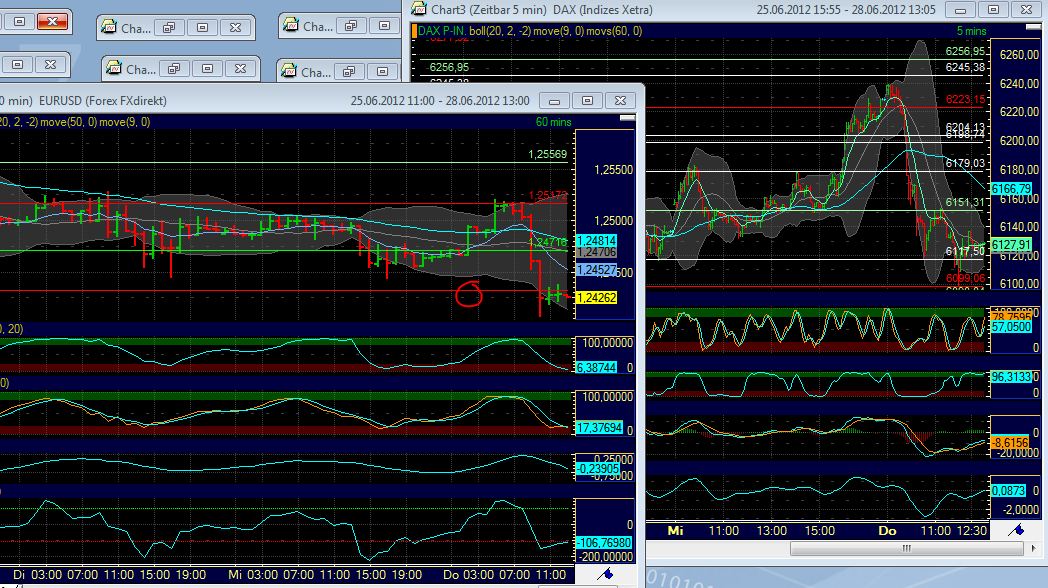Click the '60 mins' timeframe label on the EURUSD chart

[553, 122]
